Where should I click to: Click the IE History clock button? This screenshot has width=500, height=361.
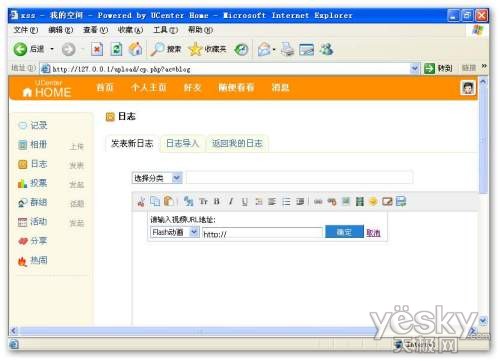pos(241,50)
